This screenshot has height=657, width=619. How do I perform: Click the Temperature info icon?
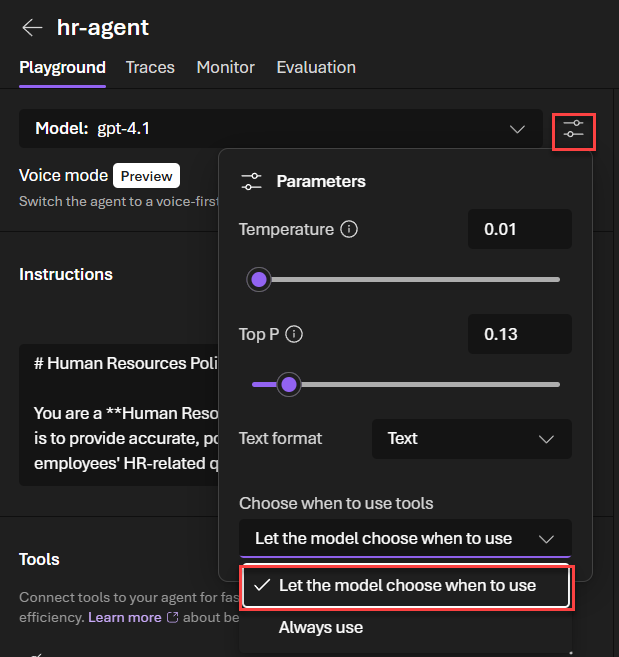[x=349, y=229]
